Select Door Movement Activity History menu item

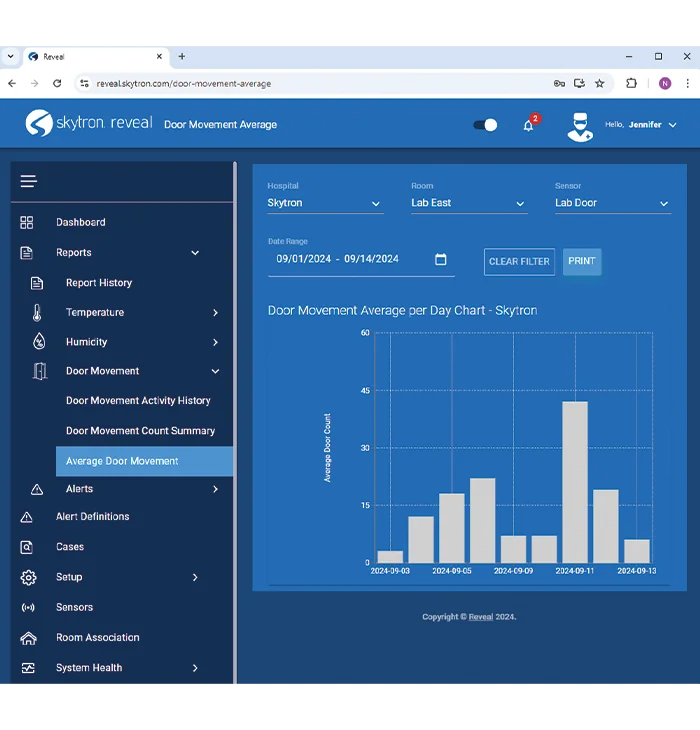click(x=138, y=401)
